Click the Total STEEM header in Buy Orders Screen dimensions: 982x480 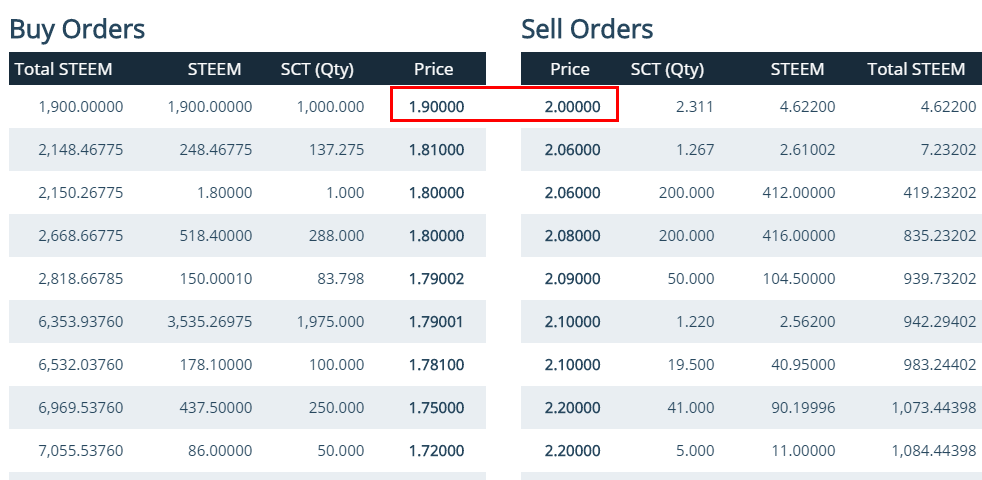point(63,69)
